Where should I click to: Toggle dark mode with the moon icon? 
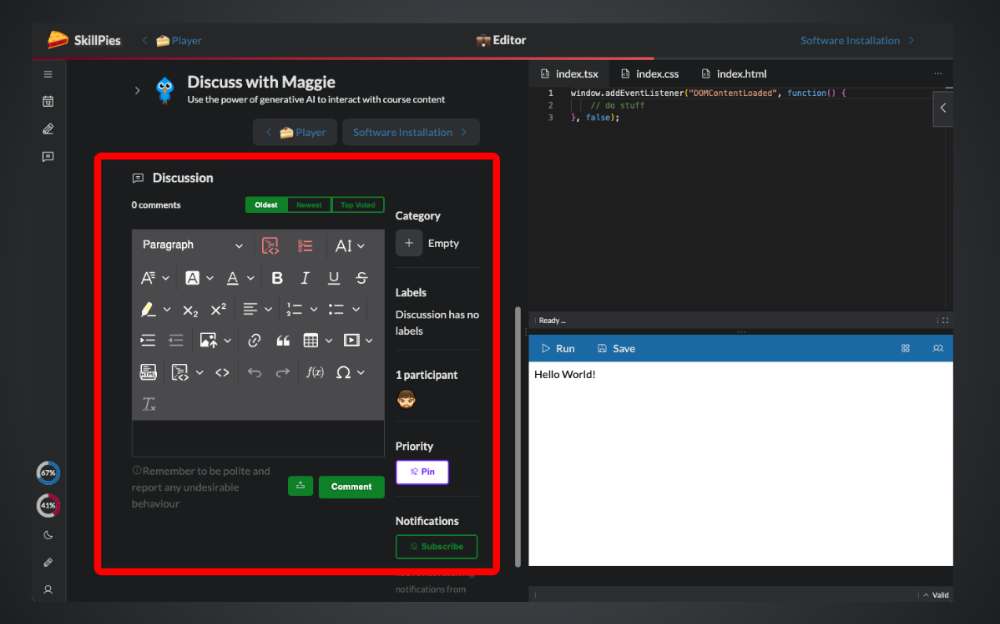pos(48,535)
